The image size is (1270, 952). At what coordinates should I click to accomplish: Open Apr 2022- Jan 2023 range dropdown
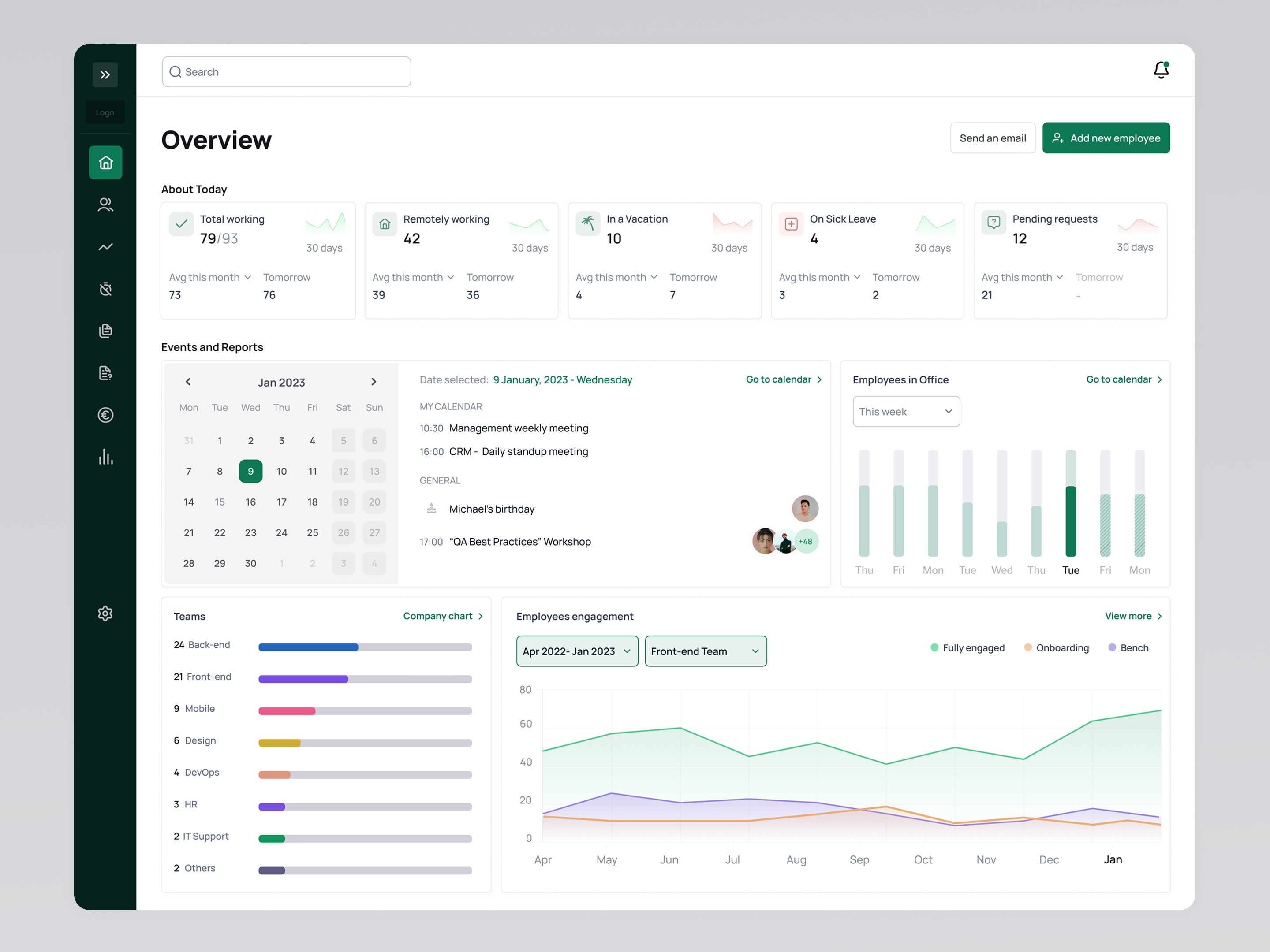(x=577, y=651)
